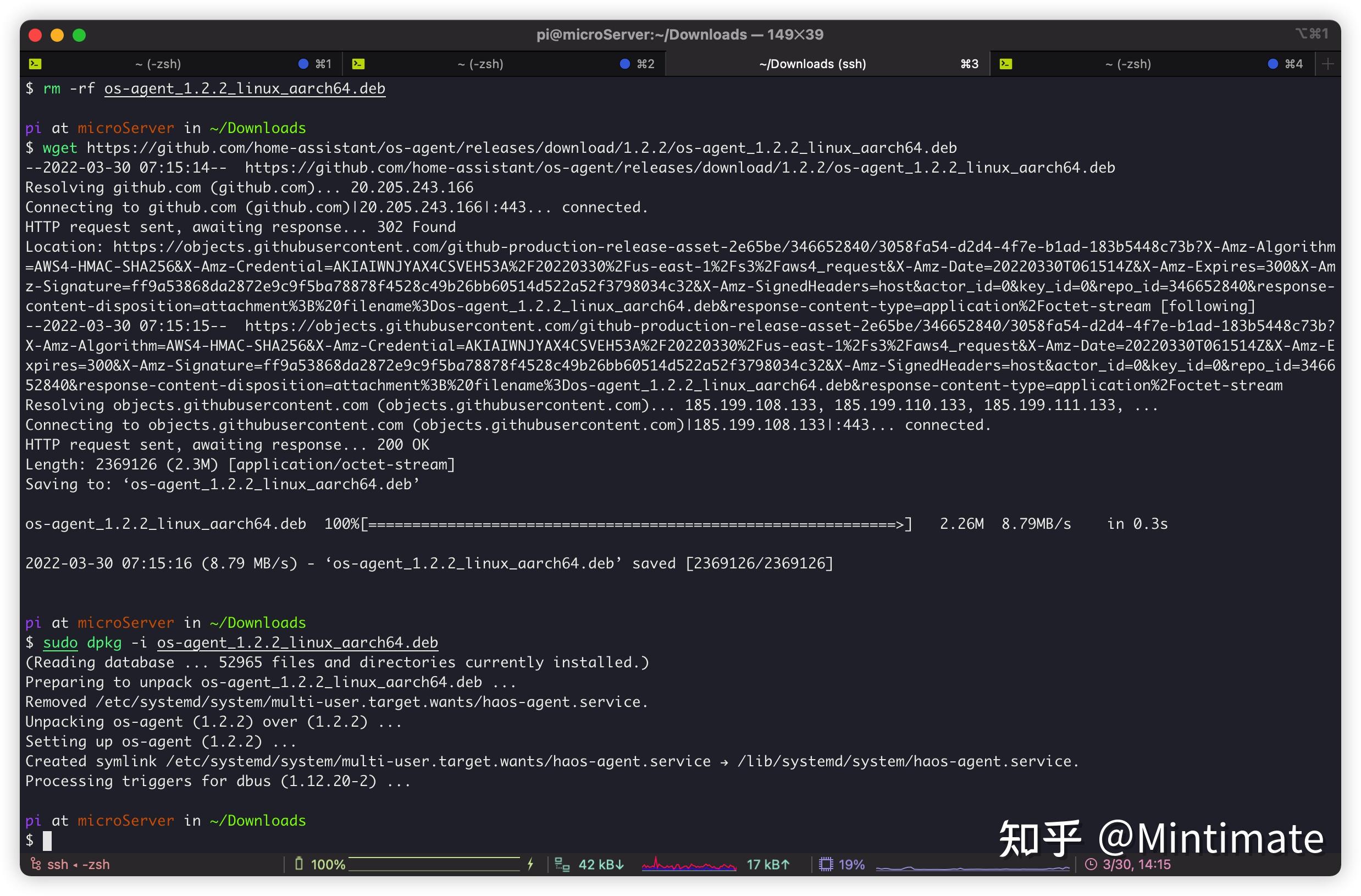Click the wget download progress bar
The image size is (1361, 896).
point(636,524)
